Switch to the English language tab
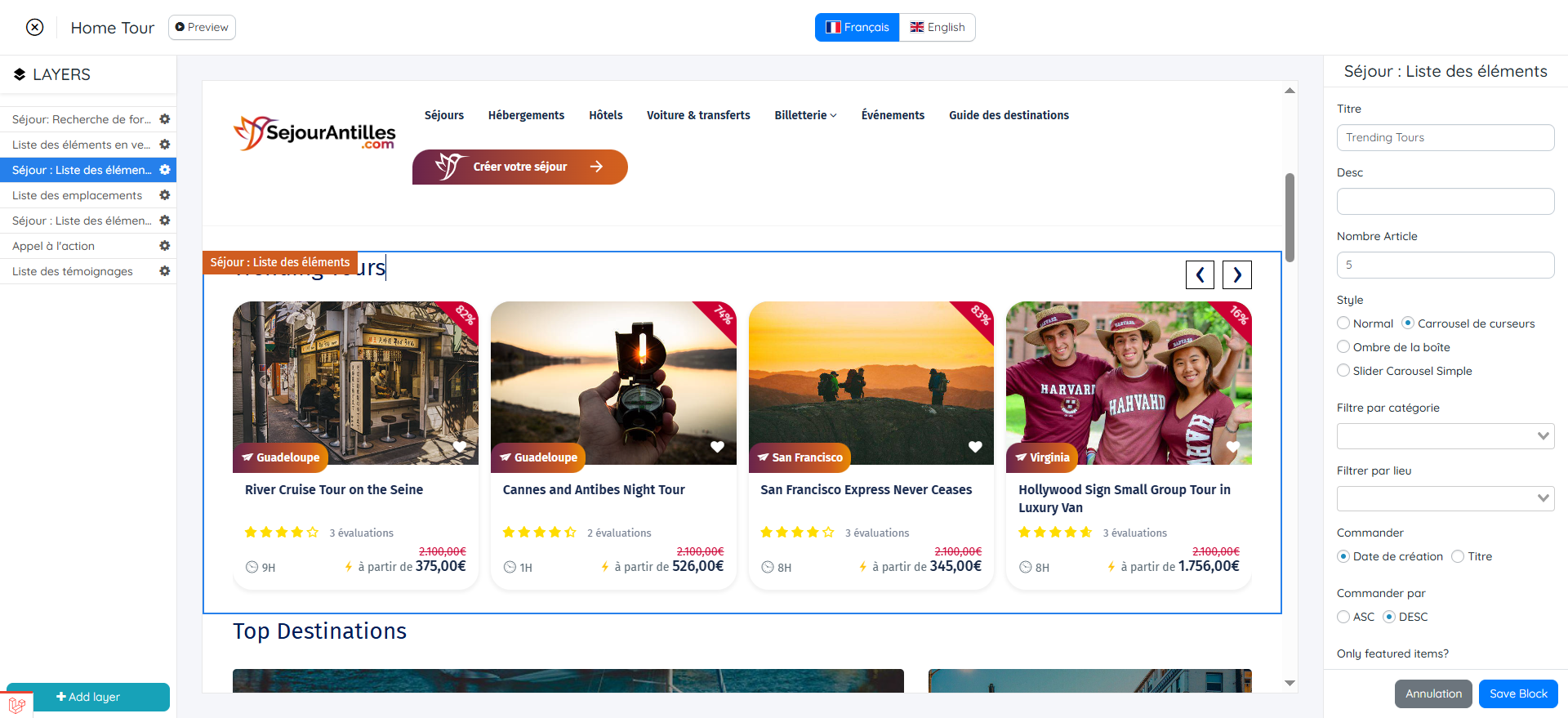1568x718 pixels. pos(938,27)
